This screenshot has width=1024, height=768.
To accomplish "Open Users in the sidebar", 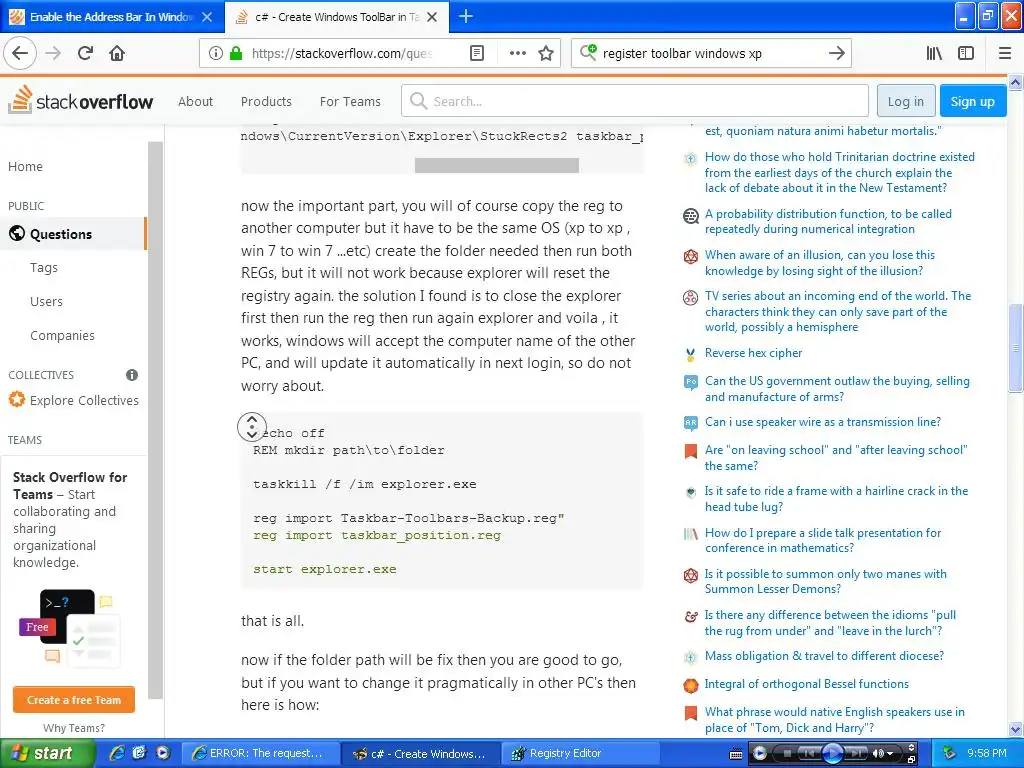I will [x=46, y=302].
